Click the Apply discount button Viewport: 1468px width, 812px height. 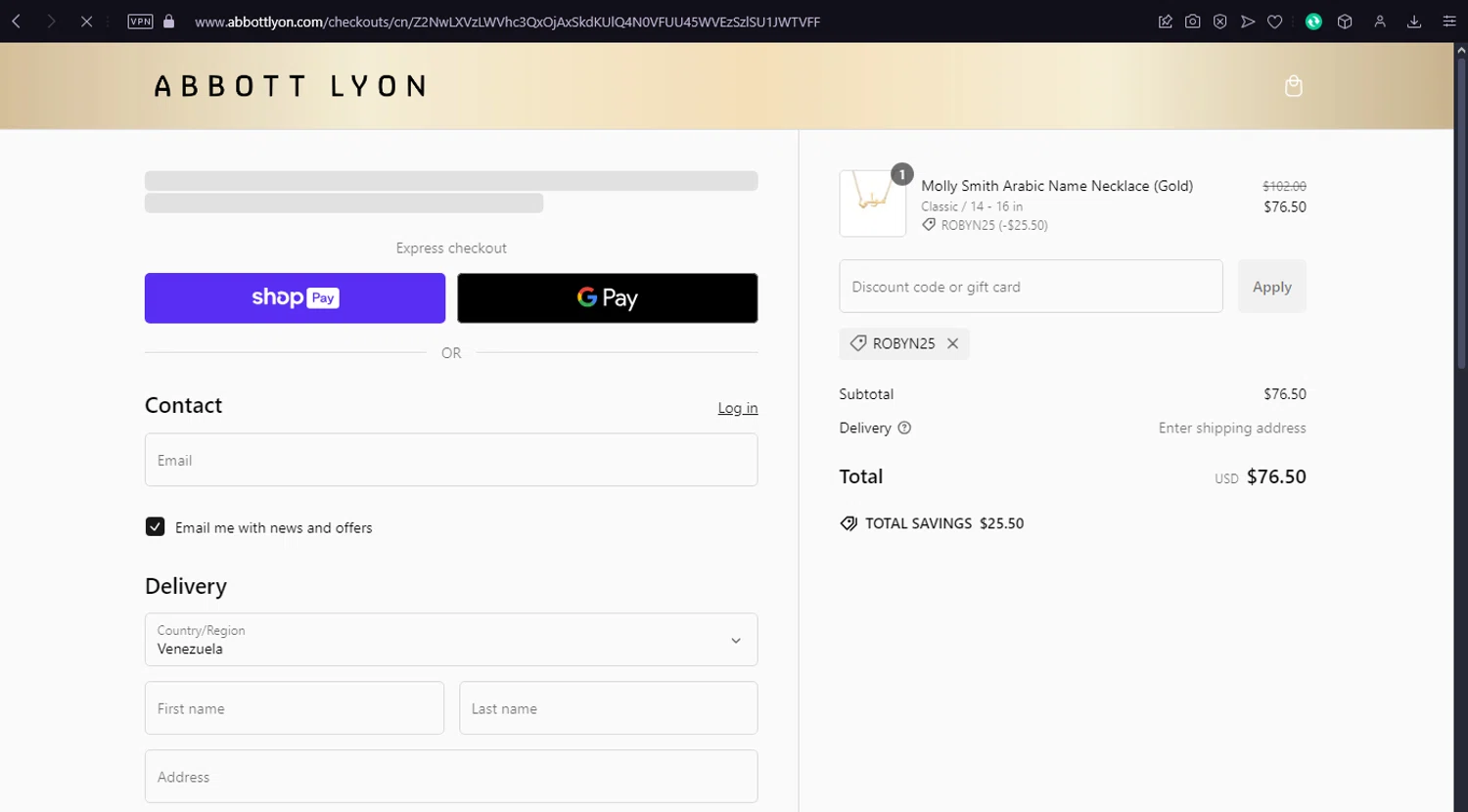click(x=1272, y=287)
